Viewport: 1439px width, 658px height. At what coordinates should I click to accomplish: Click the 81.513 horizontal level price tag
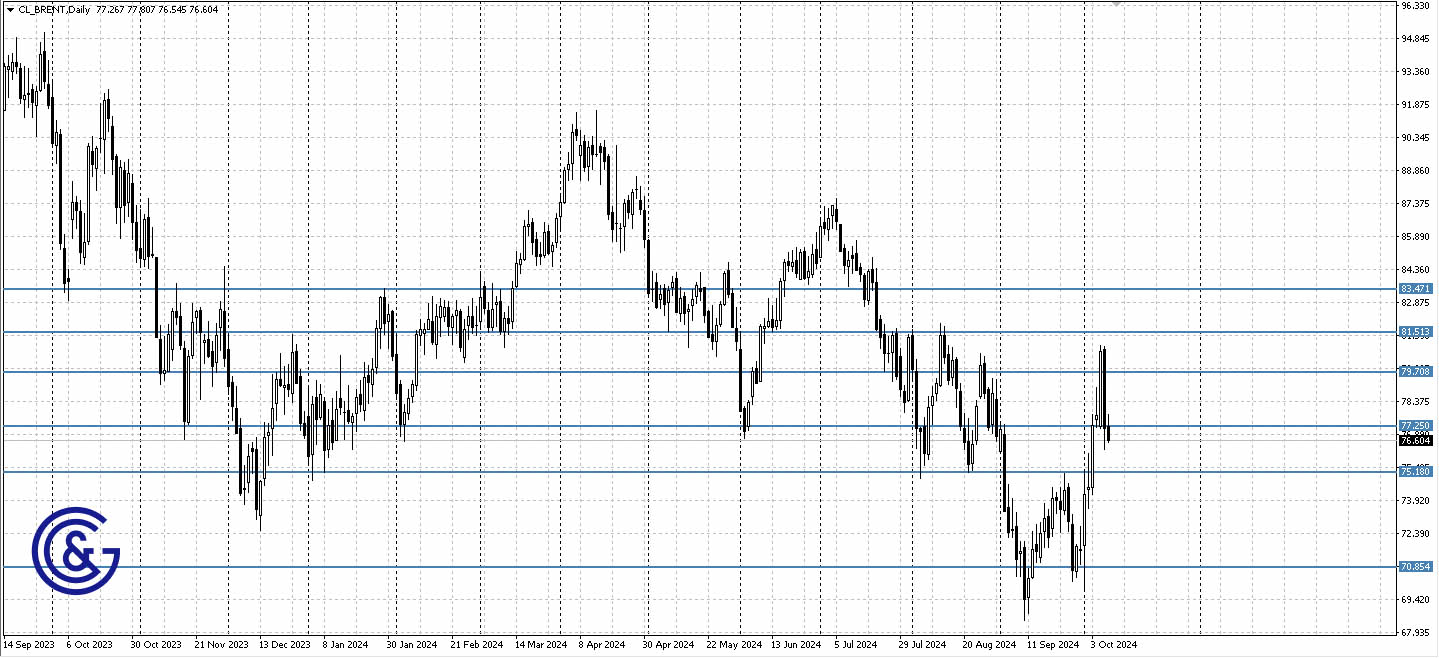[1415, 331]
